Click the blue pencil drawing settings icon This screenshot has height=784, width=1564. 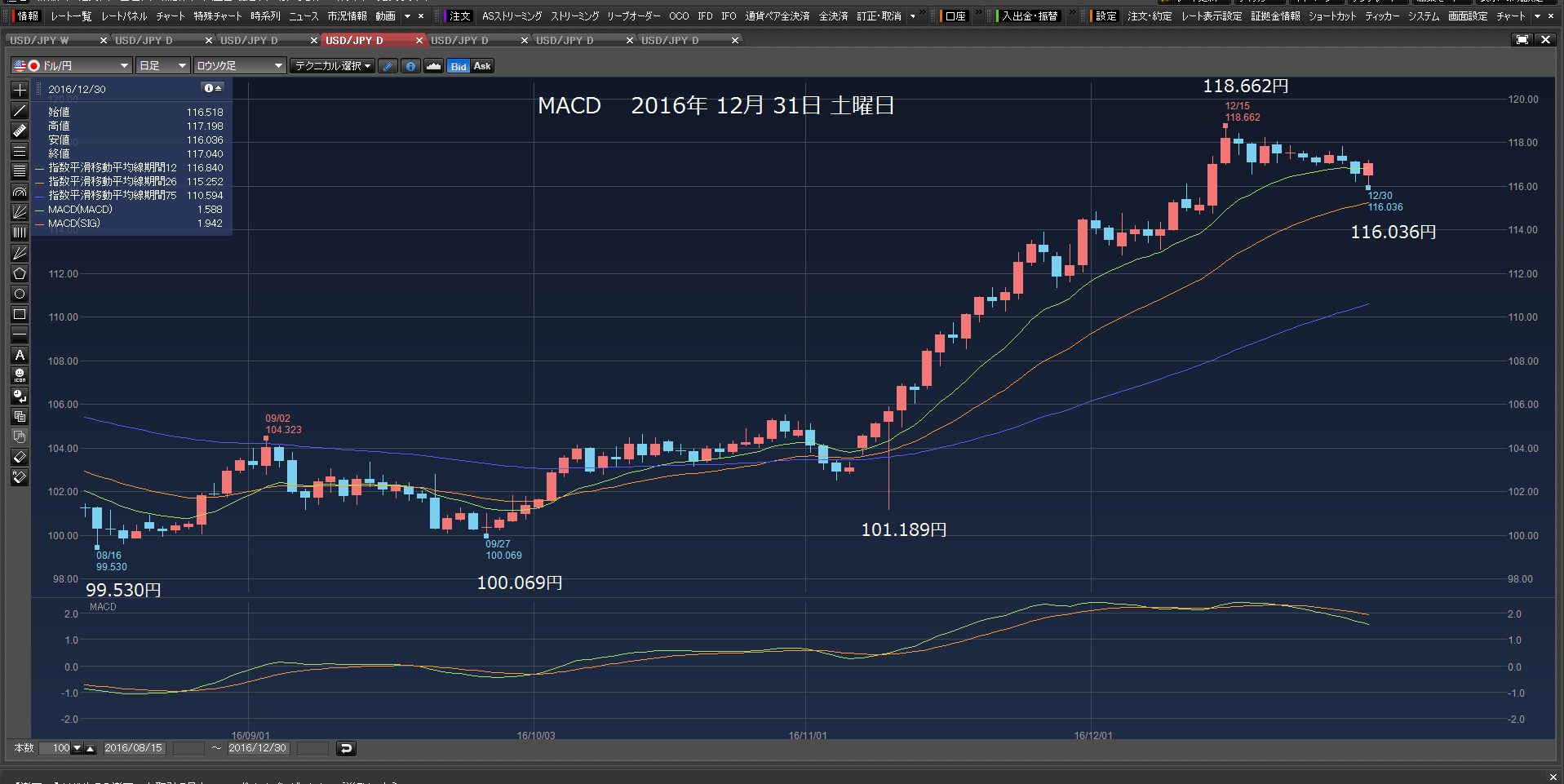click(388, 66)
